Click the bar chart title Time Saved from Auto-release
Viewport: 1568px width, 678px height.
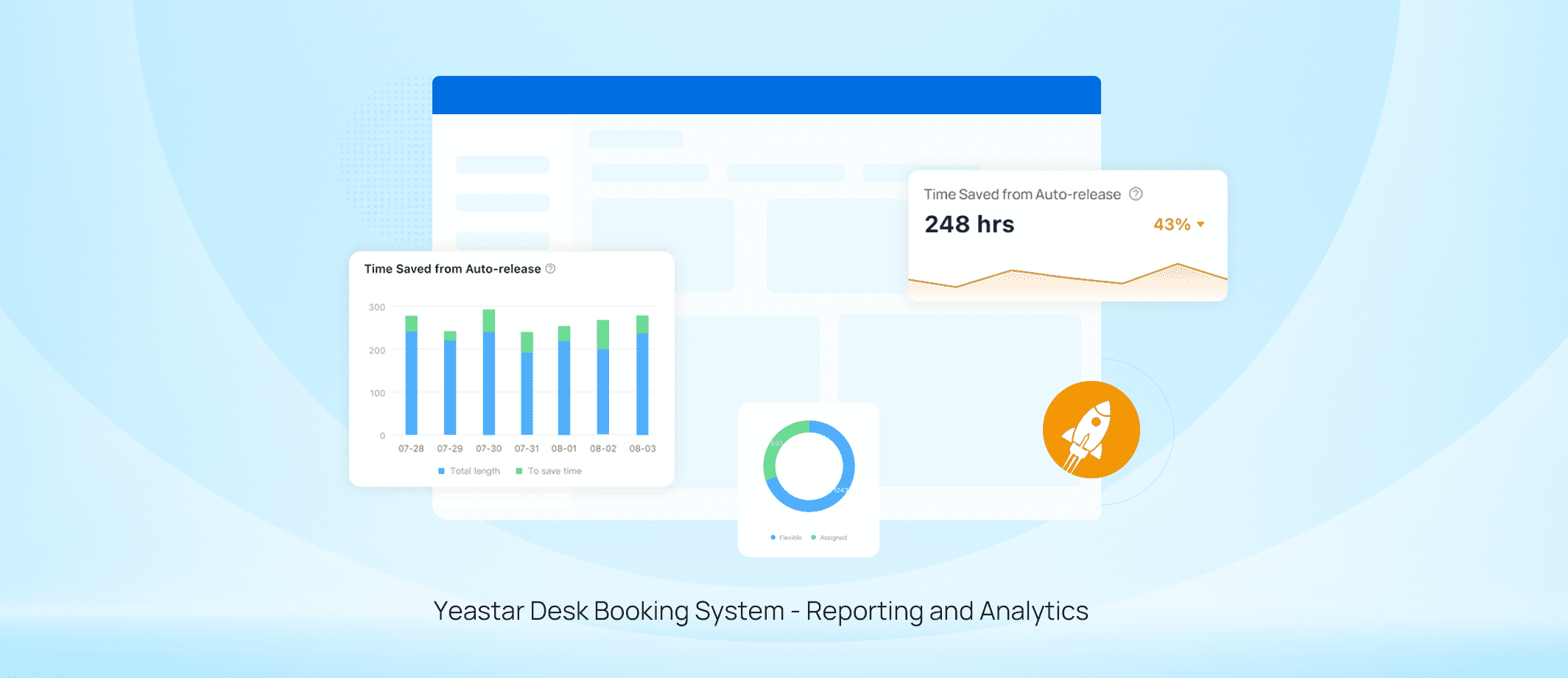click(x=452, y=269)
